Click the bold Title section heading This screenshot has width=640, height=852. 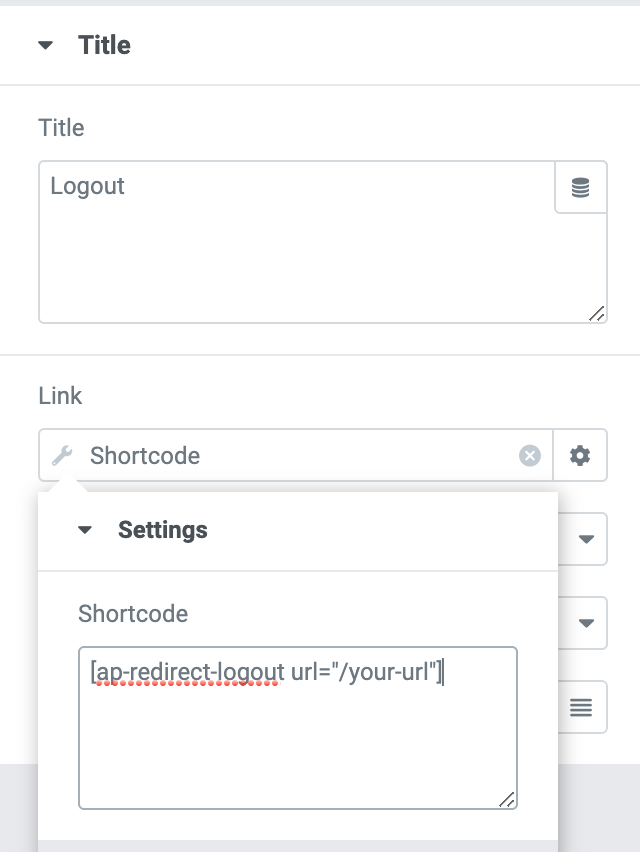tap(104, 45)
